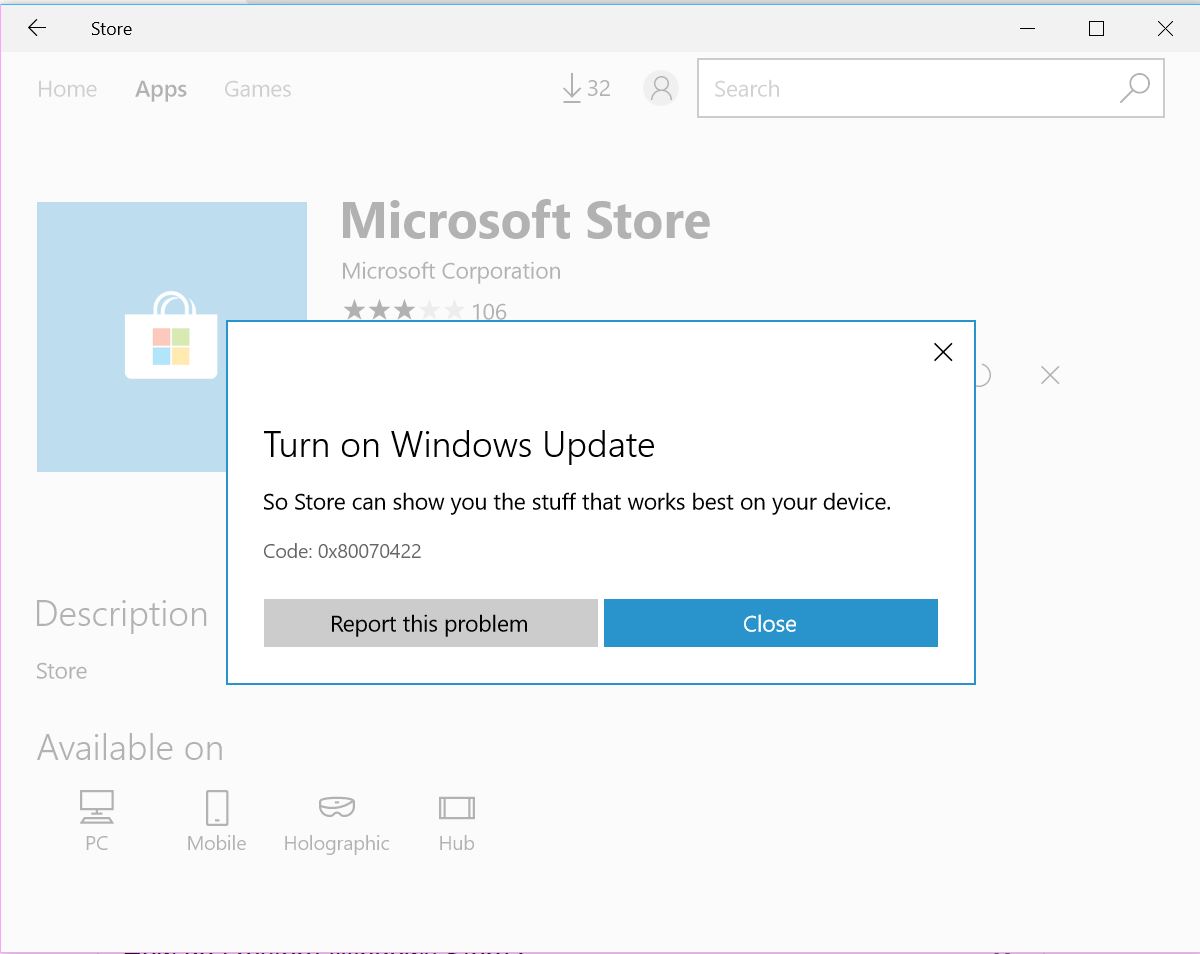The height and width of the screenshot is (954, 1200).
Task: Click the Available on heading
Action: pos(130,747)
